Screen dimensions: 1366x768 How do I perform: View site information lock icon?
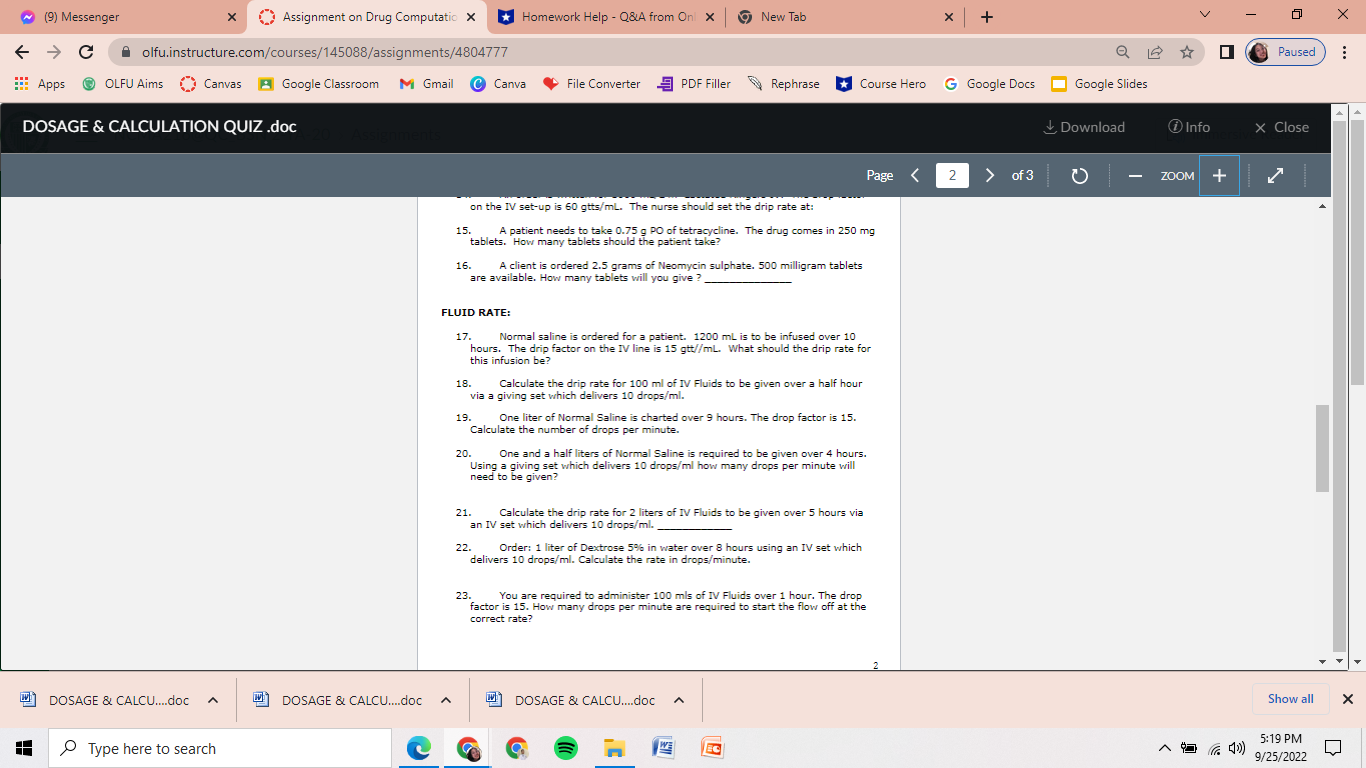tap(126, 52)
